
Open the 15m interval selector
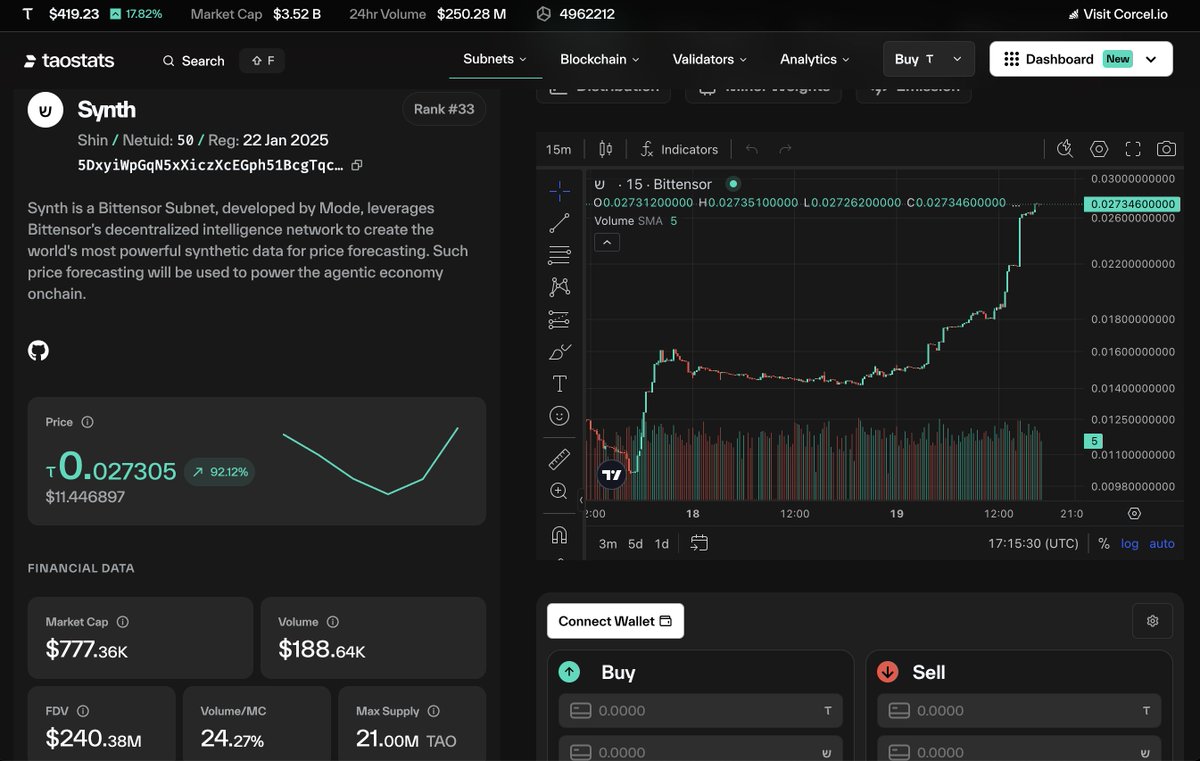pos(558,149)
